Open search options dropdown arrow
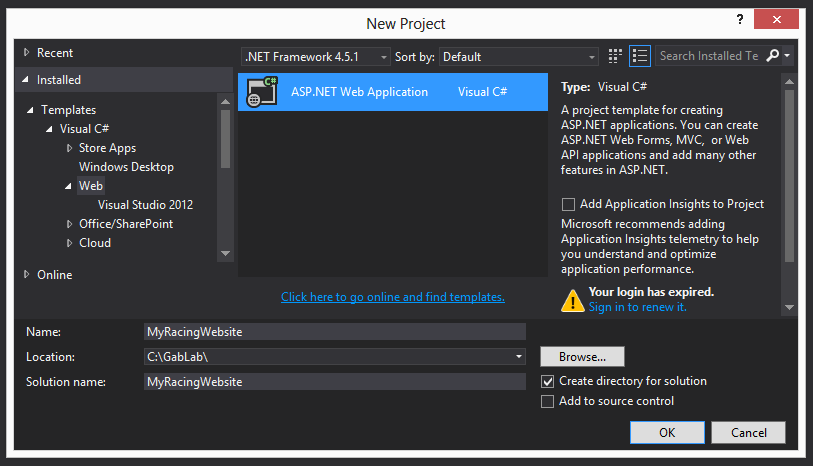 [787, 55]
